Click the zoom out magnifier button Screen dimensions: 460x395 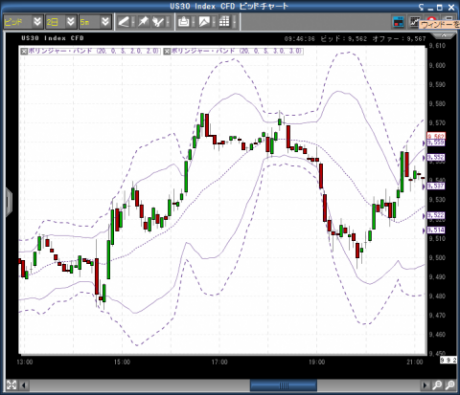click(450, 385)
